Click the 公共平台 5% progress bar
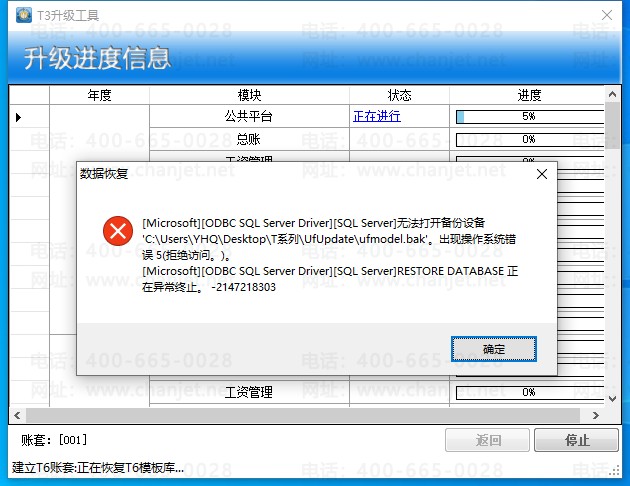The image size is (630, 486). 530,116
